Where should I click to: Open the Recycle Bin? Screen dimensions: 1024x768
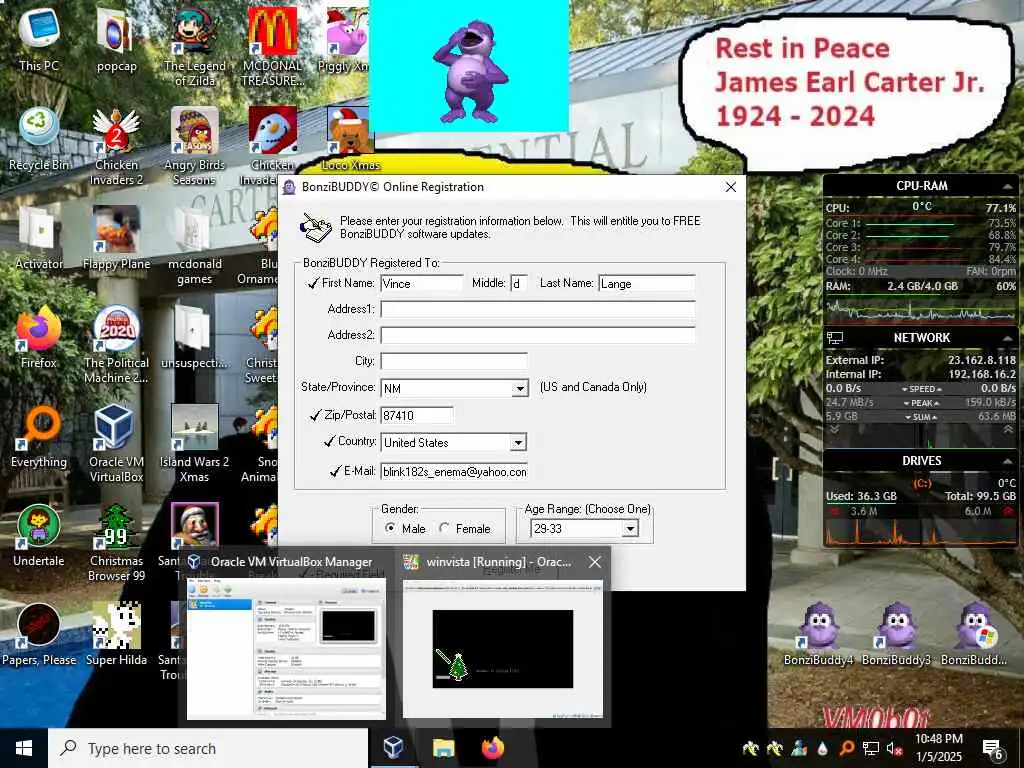coord(39,138)
